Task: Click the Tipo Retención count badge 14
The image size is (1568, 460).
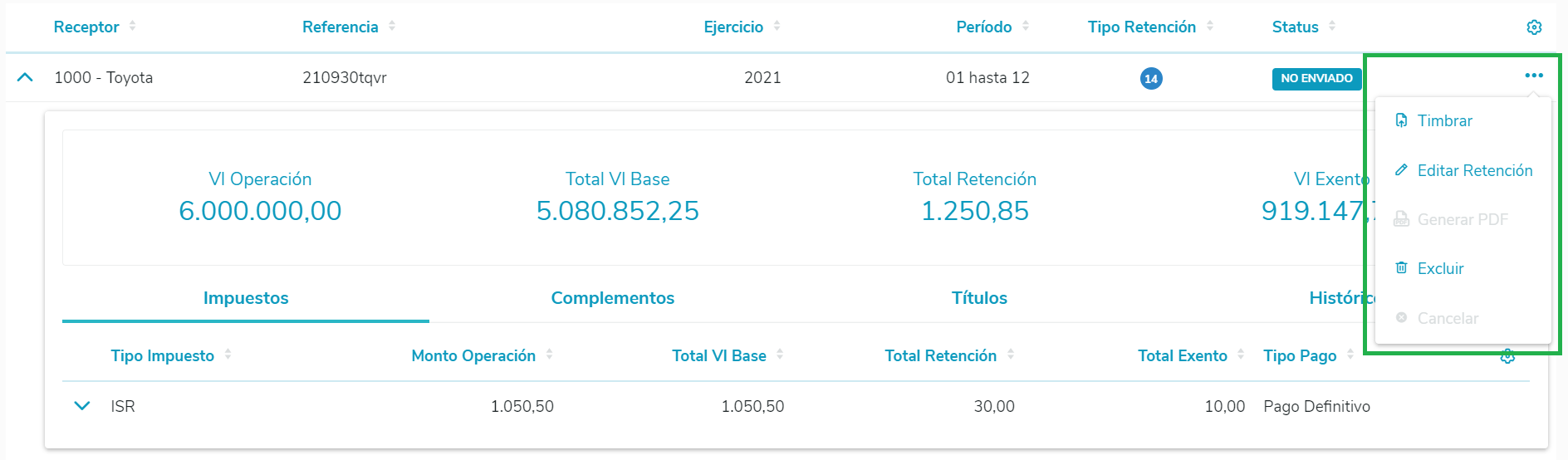Action: tap(1150, 79)
